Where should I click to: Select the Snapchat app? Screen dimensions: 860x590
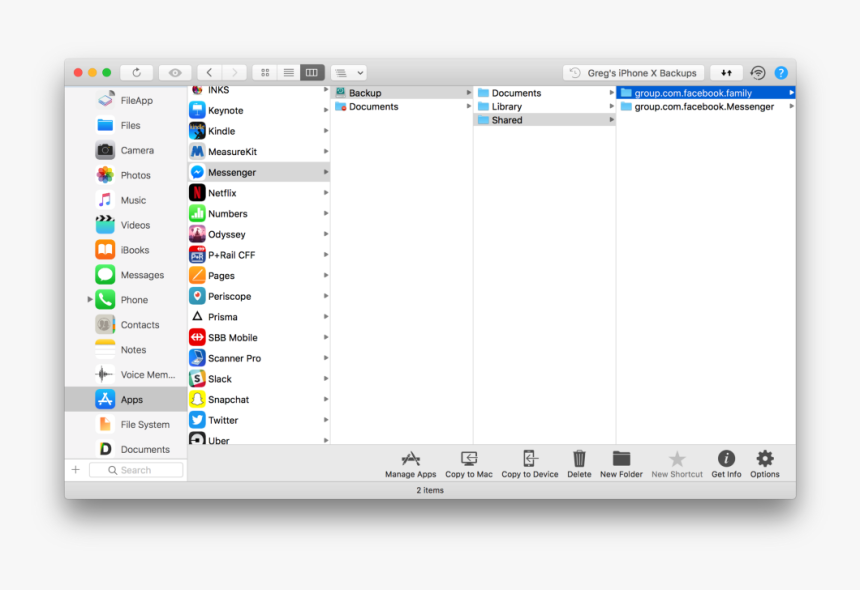(259, 400)
